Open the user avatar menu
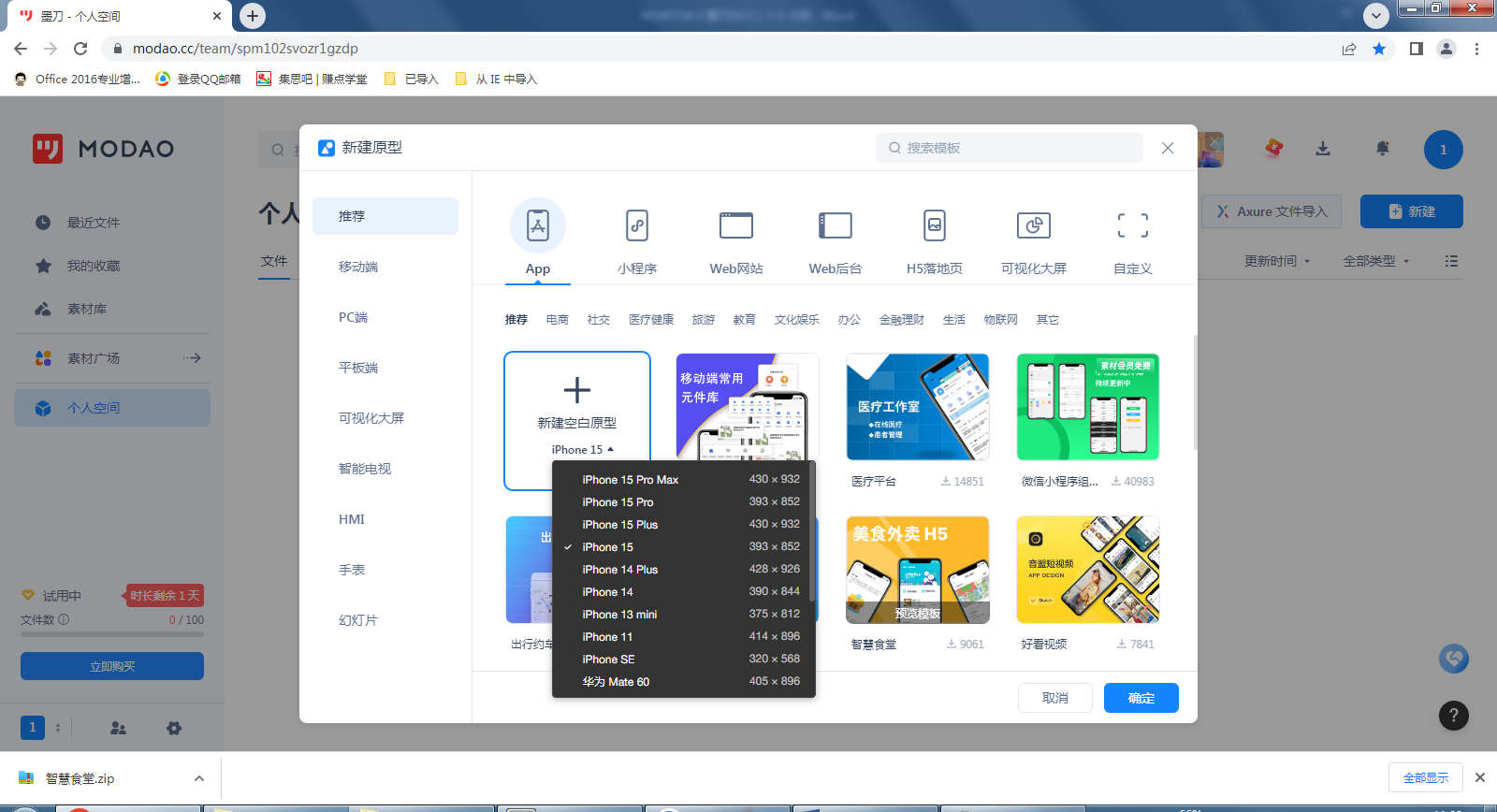The image size is (1497, 812). click(x=1444, y=150)
